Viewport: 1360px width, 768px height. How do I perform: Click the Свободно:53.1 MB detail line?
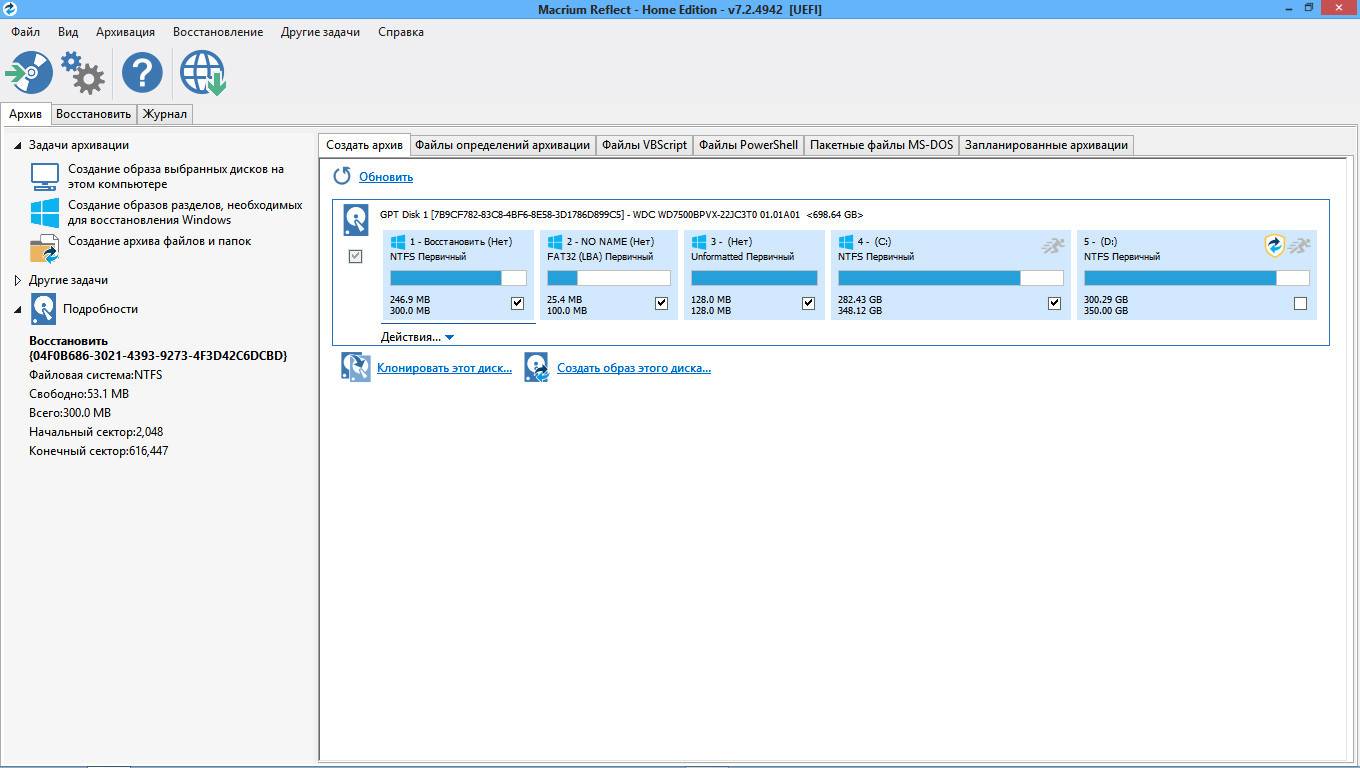click(79, 394)
